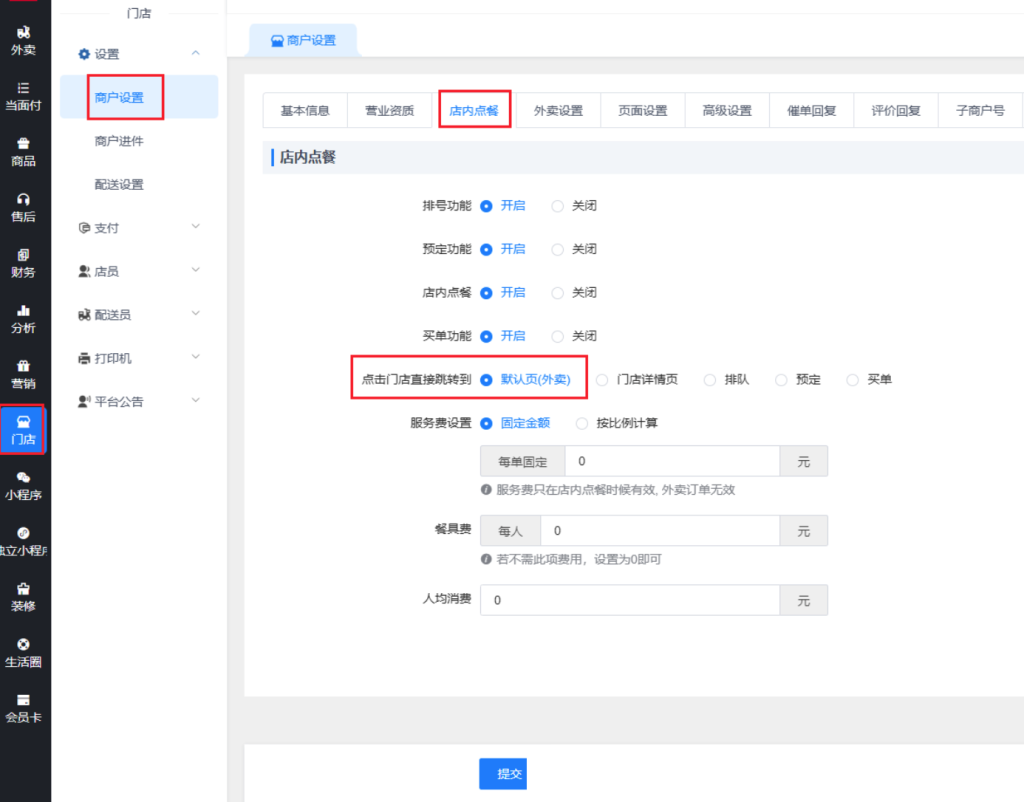Focus the 人均消费 input field
Screen dimensions: 1024x802
[630, 600]
